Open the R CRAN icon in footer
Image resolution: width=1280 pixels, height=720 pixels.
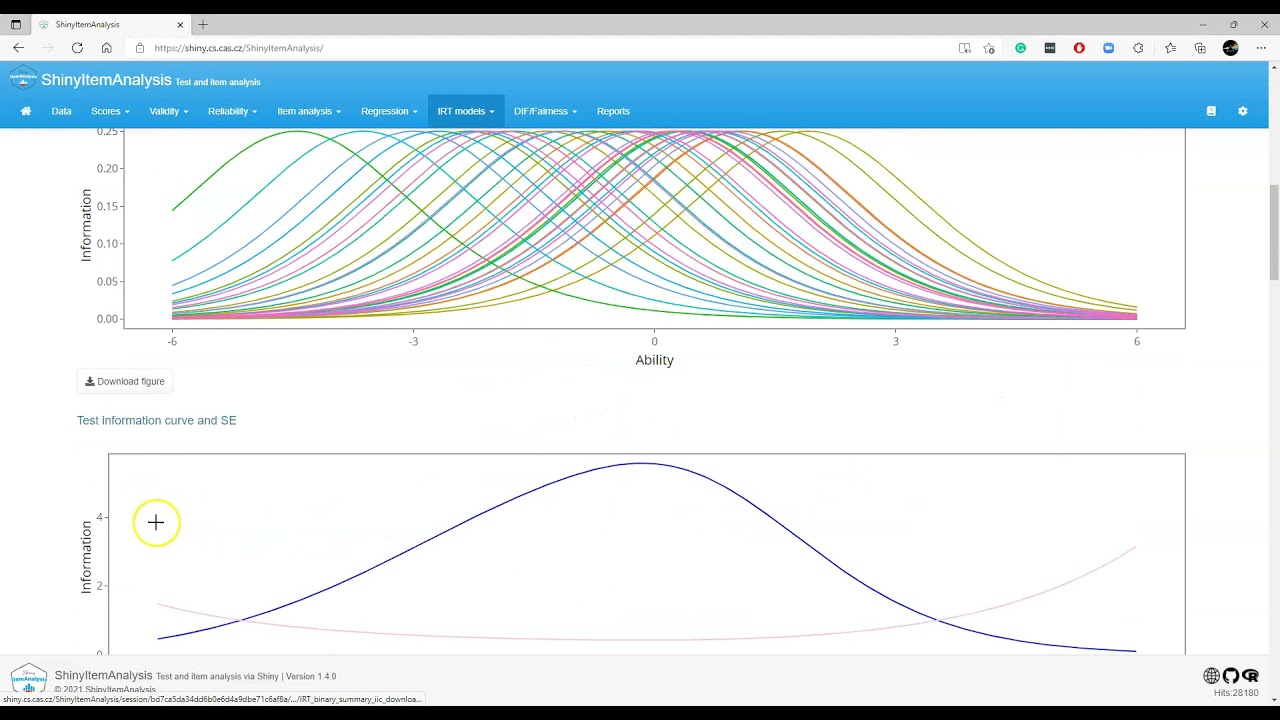click(1250, 676)
